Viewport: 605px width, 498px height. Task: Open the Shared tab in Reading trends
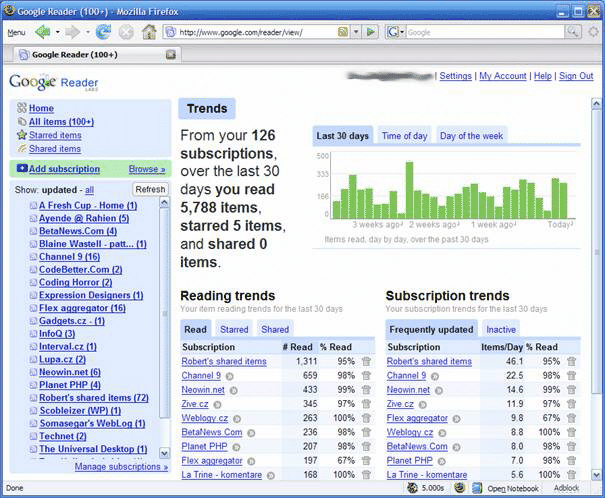coord(275,329)
